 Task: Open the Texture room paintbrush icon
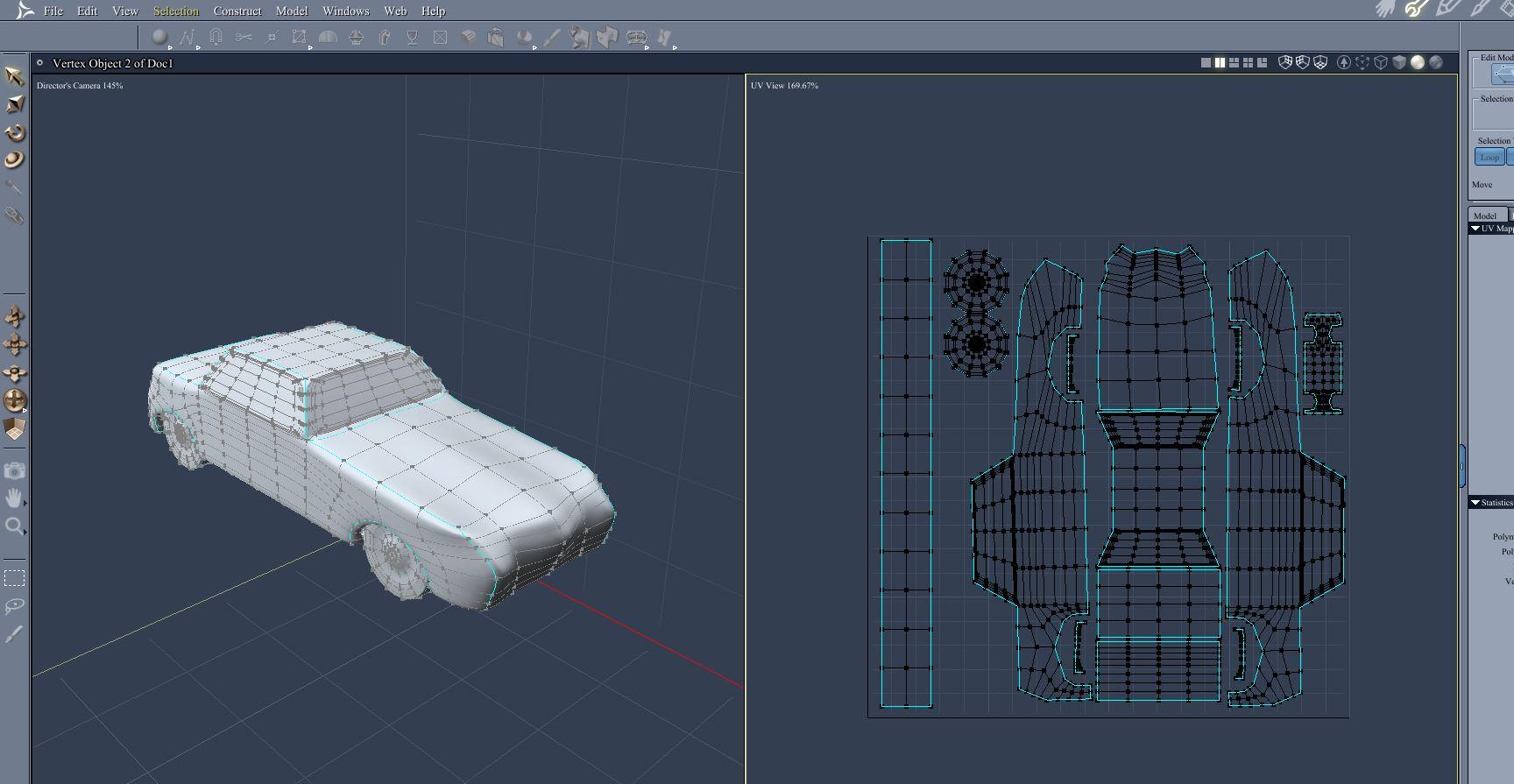[1481, 9]
